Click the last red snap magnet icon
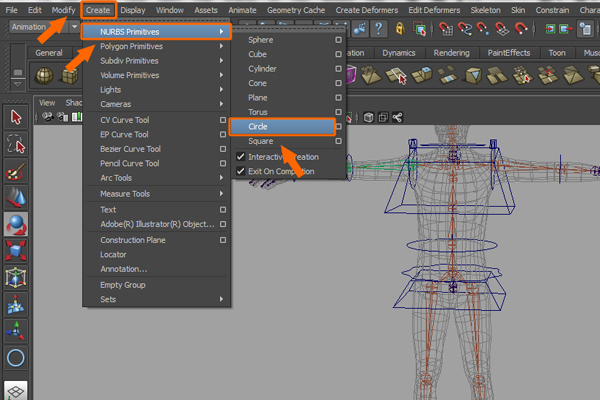Screen dimensions: 600x400 point(520,29)
